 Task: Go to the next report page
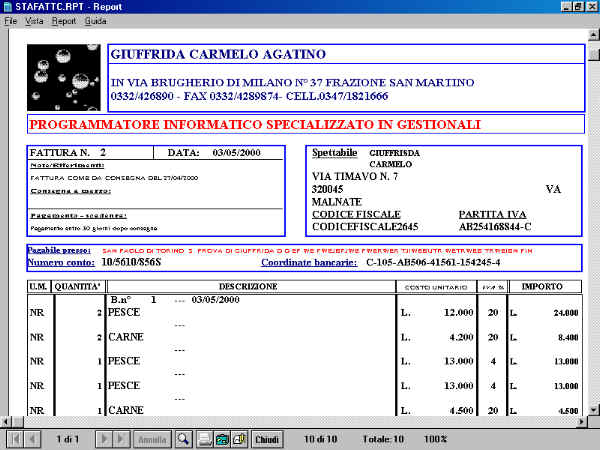(103, 439)
